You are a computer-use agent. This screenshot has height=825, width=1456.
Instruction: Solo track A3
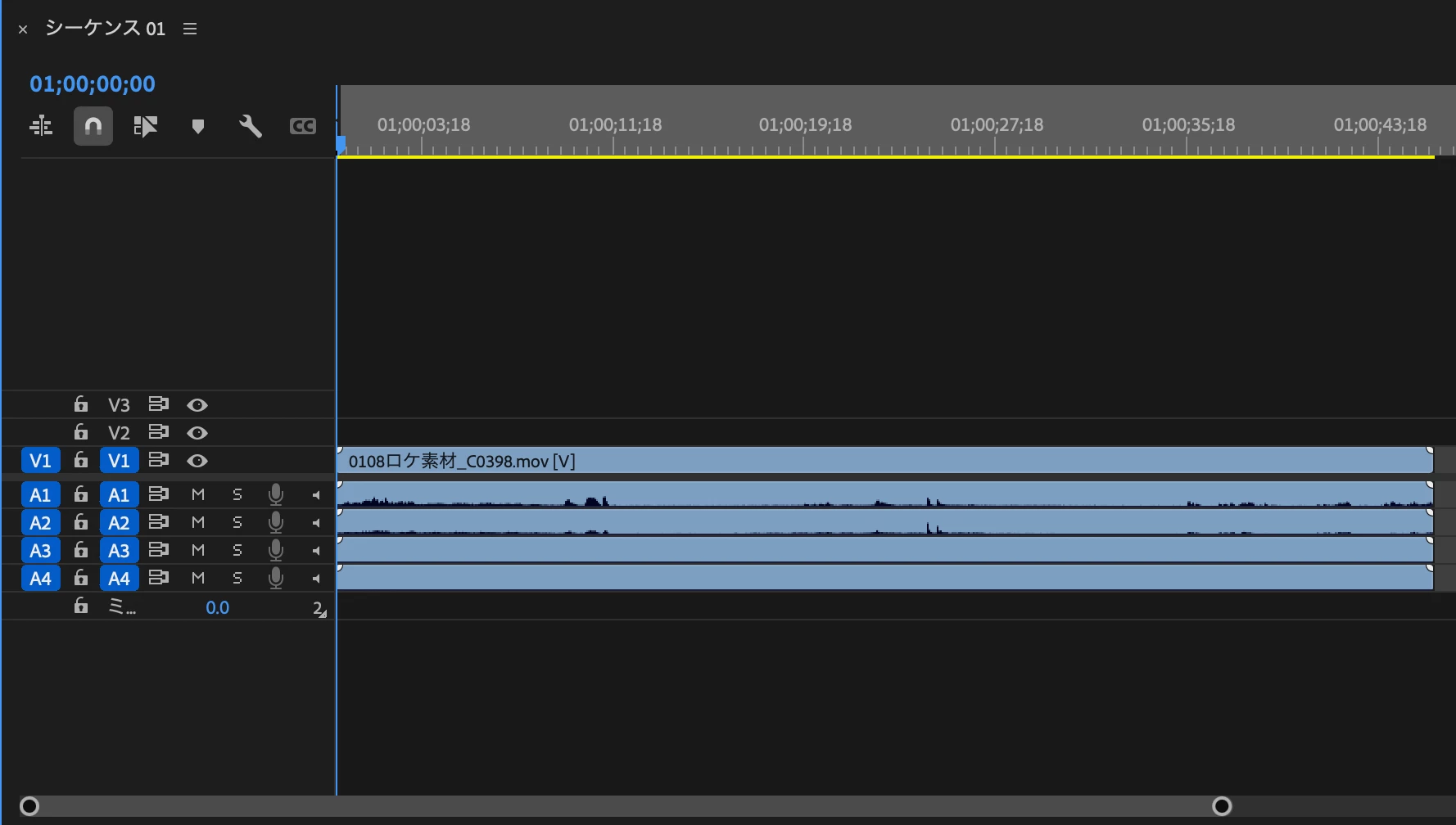coord(237,550)
